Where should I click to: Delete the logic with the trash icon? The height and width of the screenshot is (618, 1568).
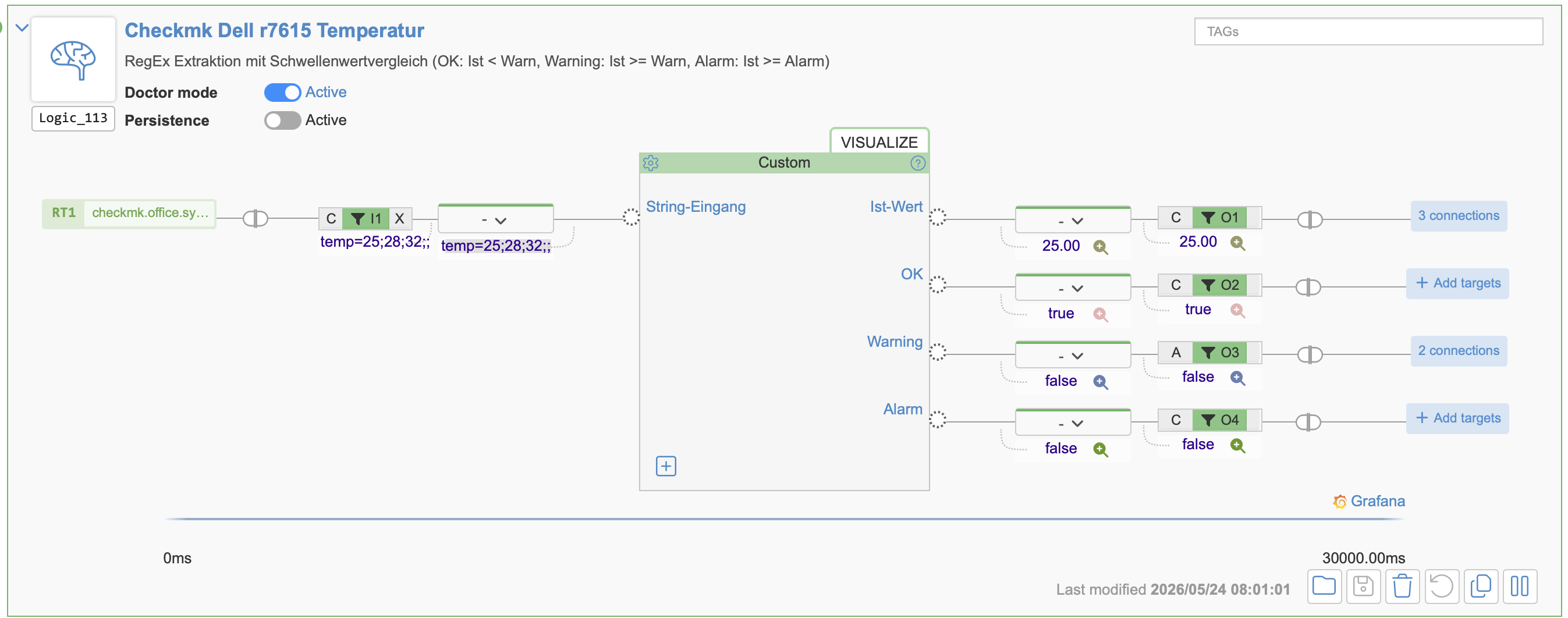(1402, 586)
